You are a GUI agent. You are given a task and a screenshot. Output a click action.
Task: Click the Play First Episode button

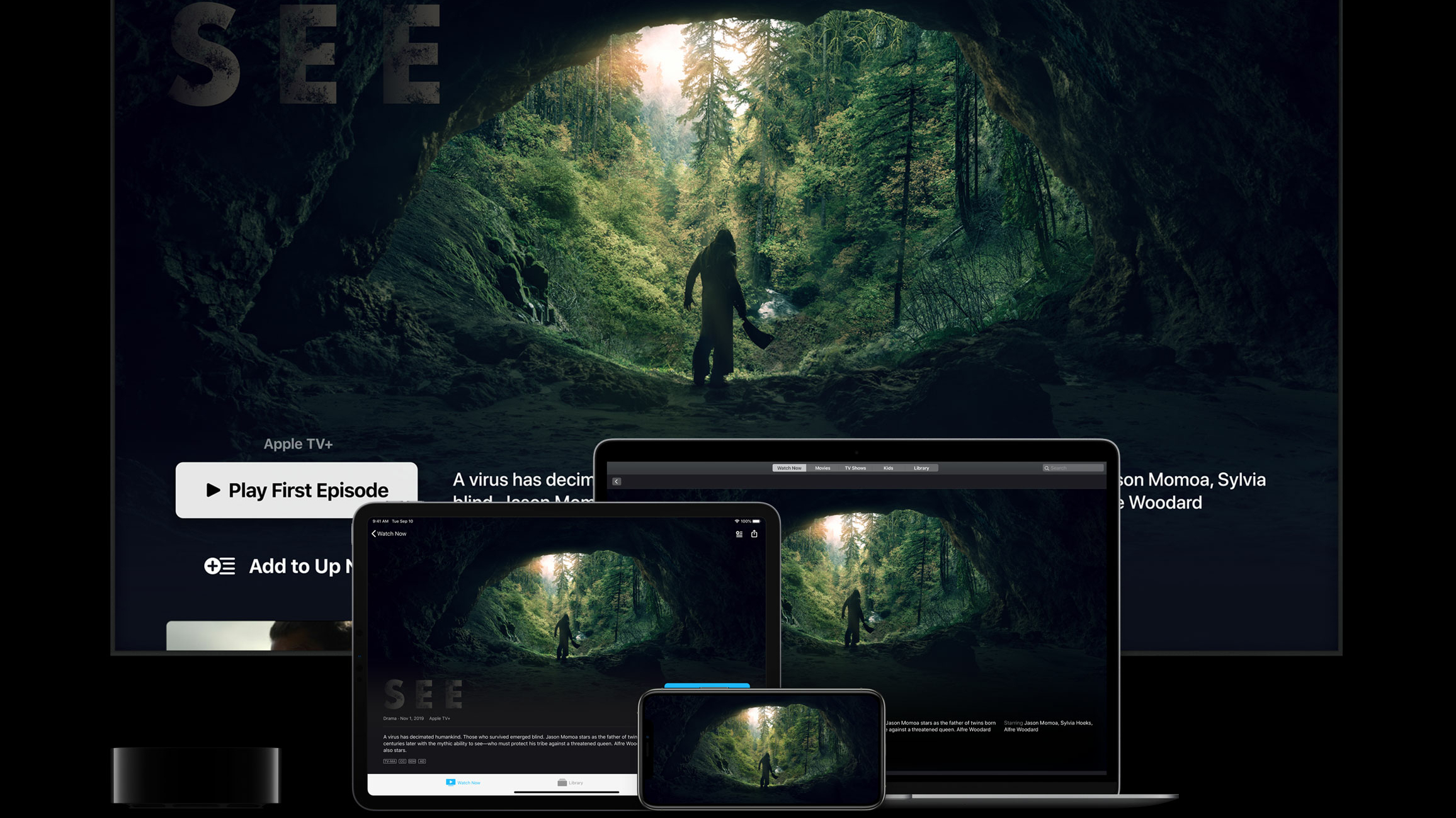click(x=296, y=490)
